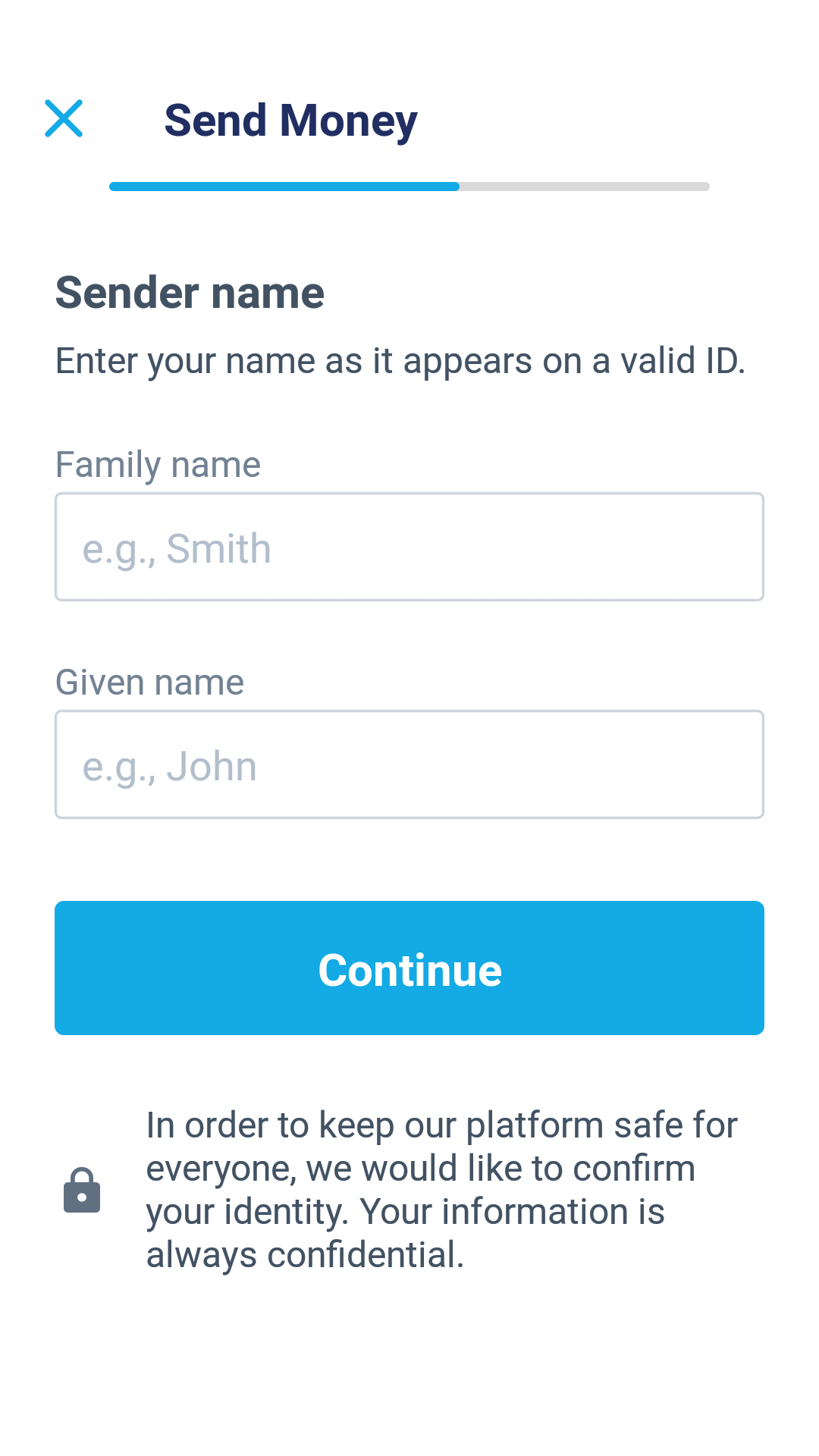
Task: Tap the 'Family name' field label
Action: pyautogui.click(x=158, y=464)
